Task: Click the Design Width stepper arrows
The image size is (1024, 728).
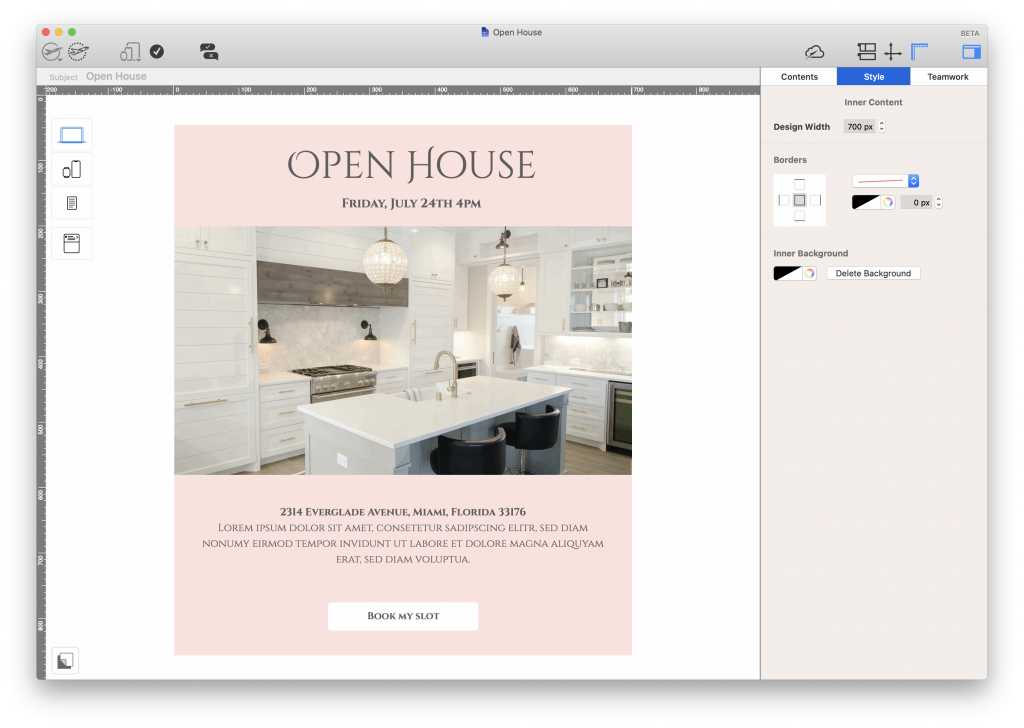Action: [882, 127]
